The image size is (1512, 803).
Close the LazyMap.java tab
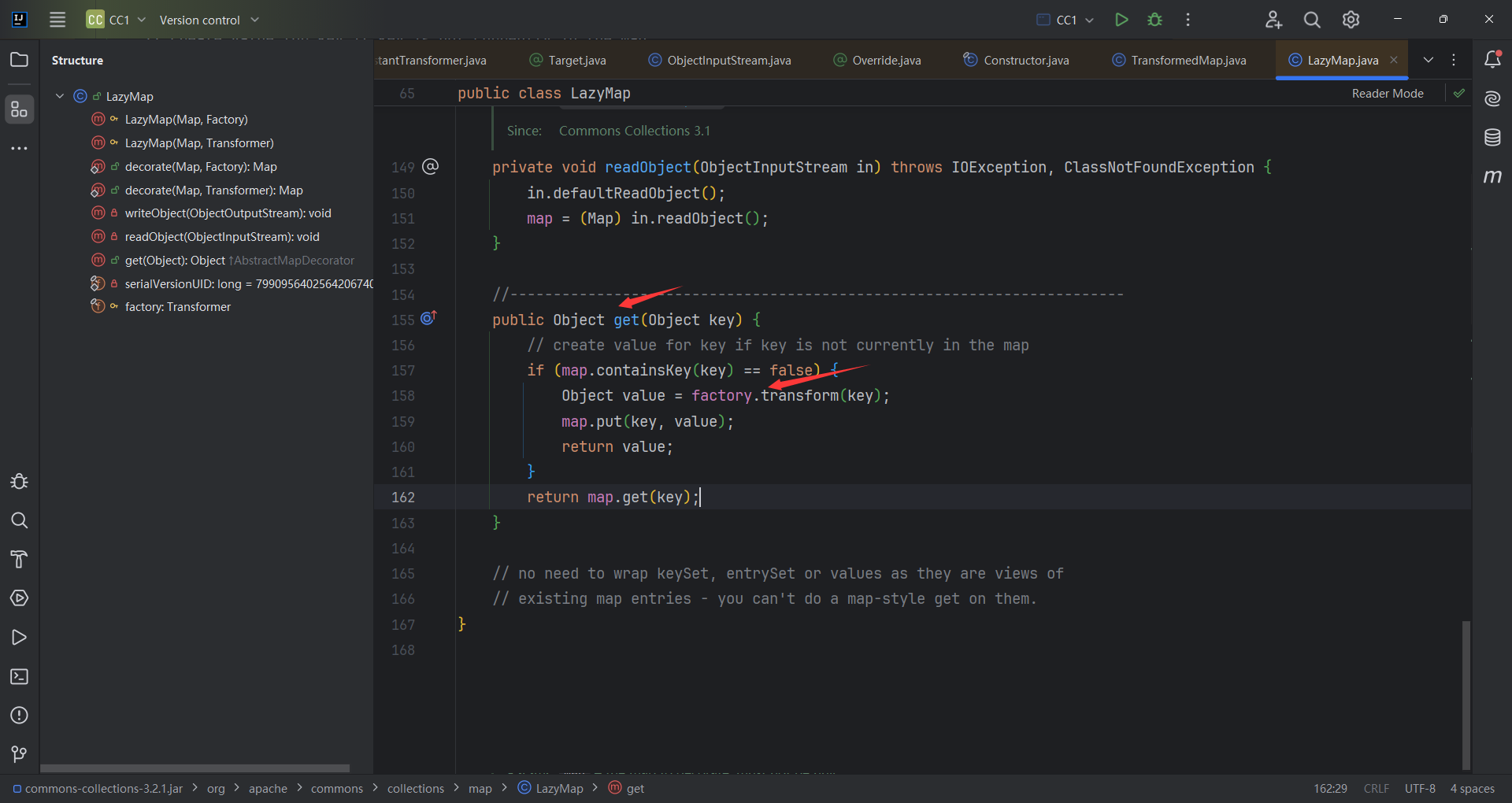pos(1394,60)
